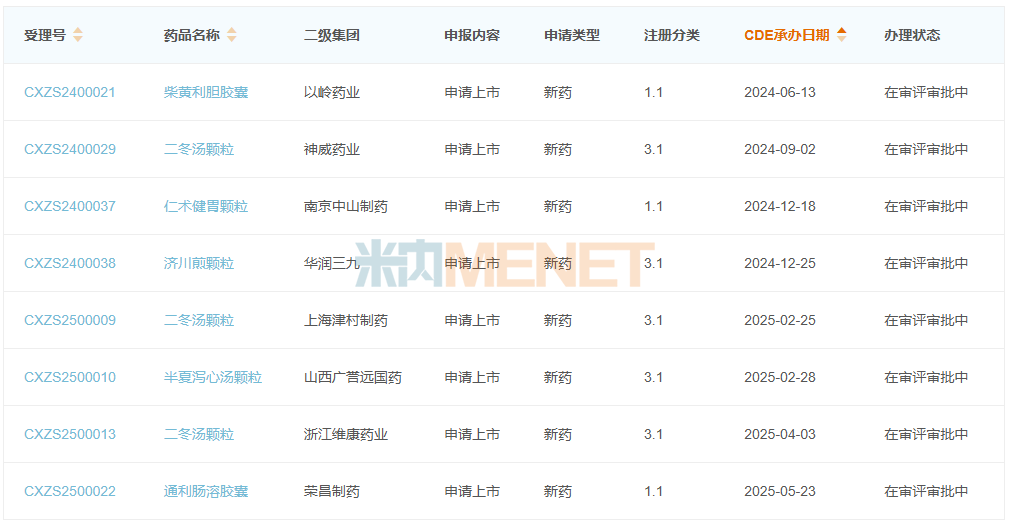Screen dimensions: 1010x525
Task: Select the 南京中山制药 cell
Action: [x=346, y=206]
